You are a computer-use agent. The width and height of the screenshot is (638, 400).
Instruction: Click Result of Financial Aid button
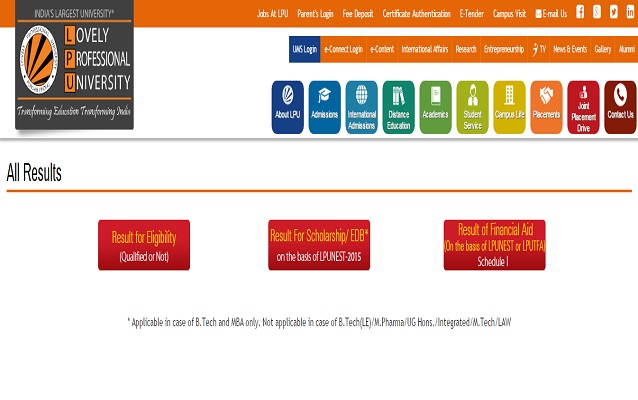point(494,245)
